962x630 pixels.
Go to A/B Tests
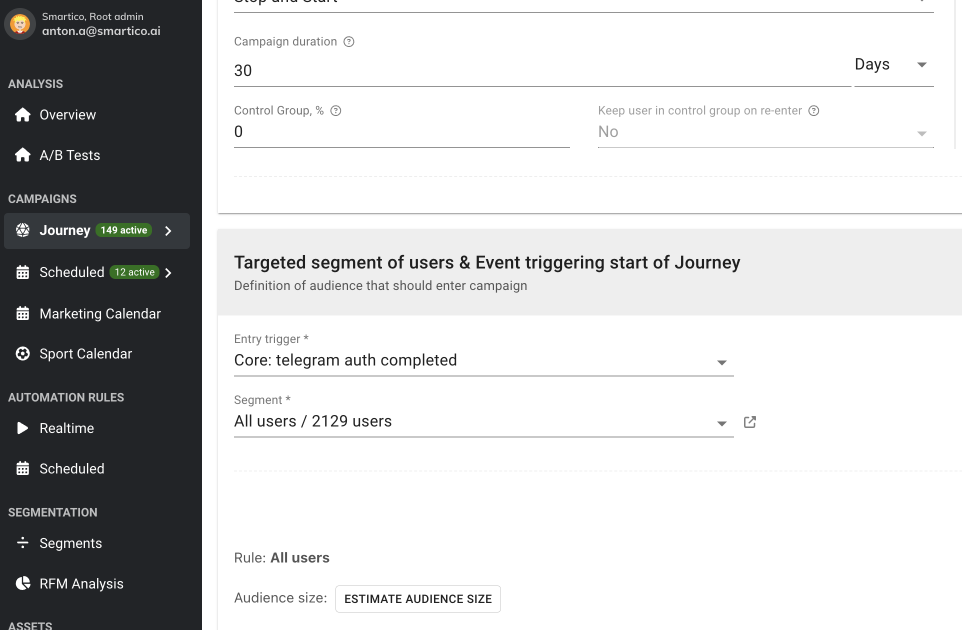[x=69, y=155]
